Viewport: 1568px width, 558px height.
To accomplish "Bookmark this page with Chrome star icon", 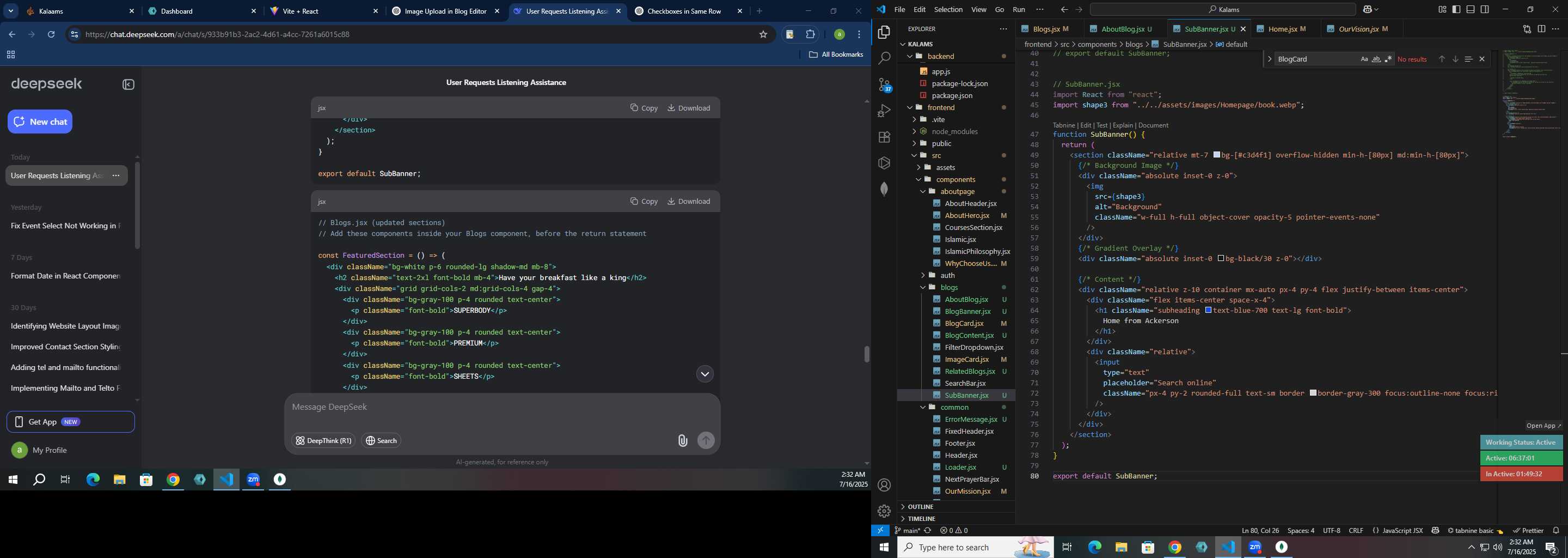I will coord(763,35).
